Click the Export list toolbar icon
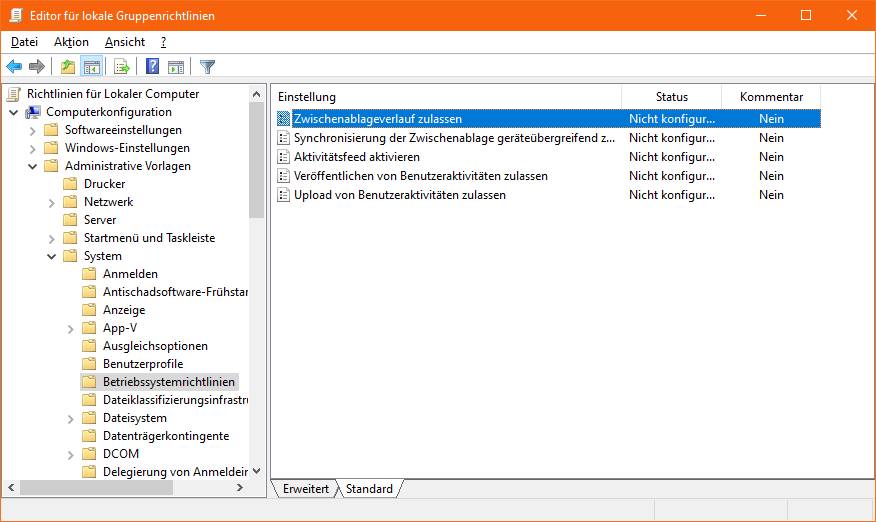Image resolution: width=876 pixels, height=522 pixels. click(122, 67)
